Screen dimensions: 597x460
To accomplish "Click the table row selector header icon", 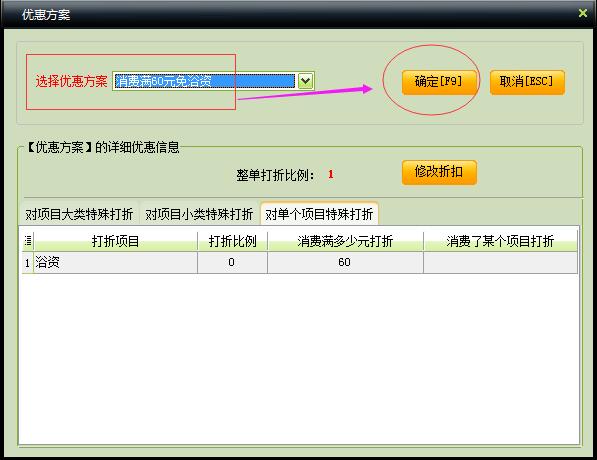I will [28, 241].
